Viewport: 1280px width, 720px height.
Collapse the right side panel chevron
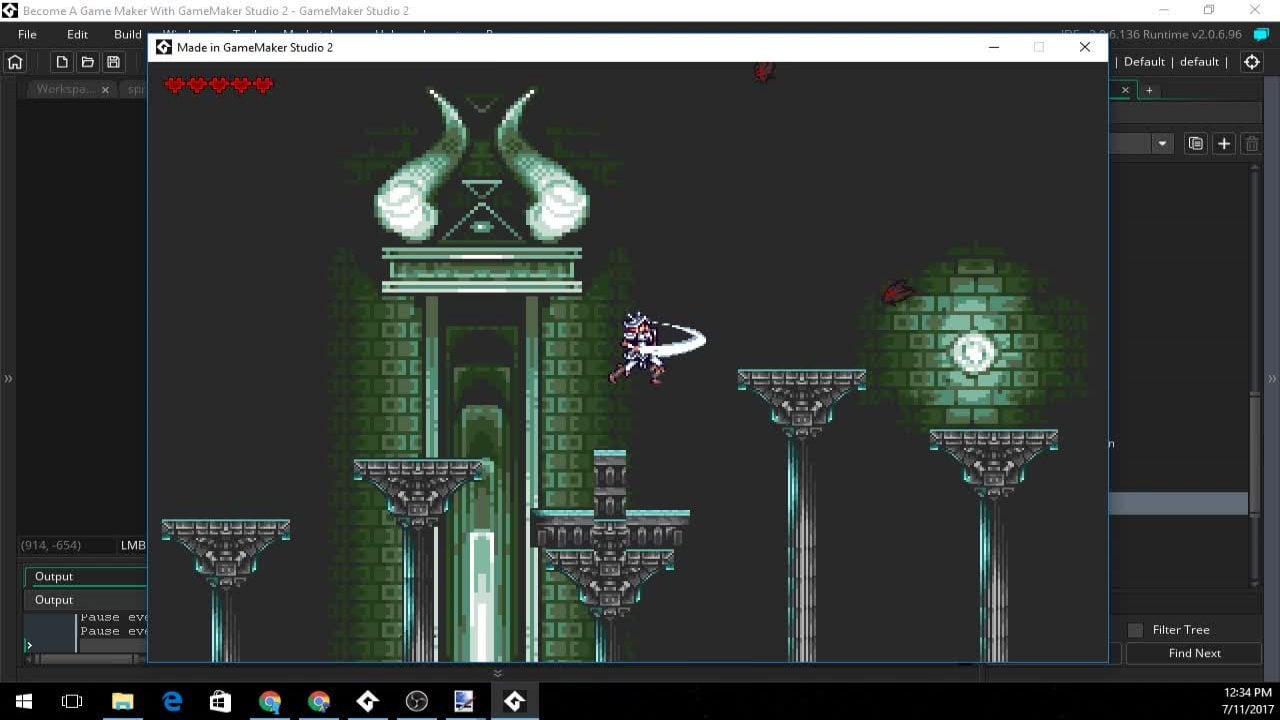[1272, 379]
